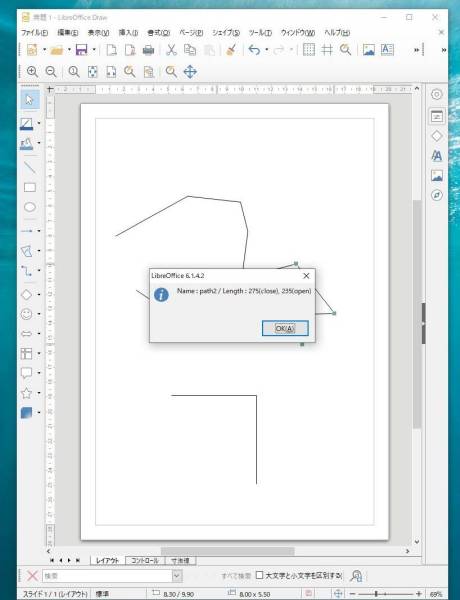The height and width of the screenshot is (600, 460).
Task: Switch to the レイアウト layer tab
Action: (108, 561)
